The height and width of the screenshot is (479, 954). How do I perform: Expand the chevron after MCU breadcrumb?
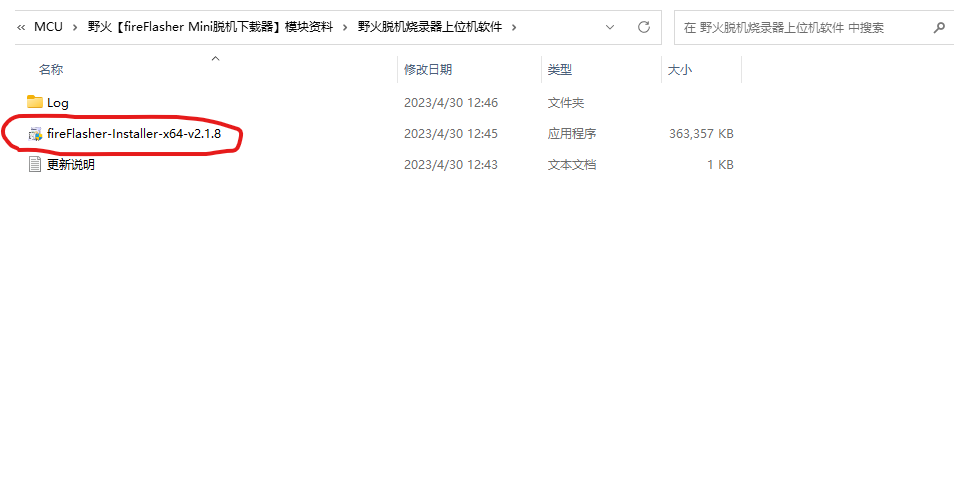point(75,27)
